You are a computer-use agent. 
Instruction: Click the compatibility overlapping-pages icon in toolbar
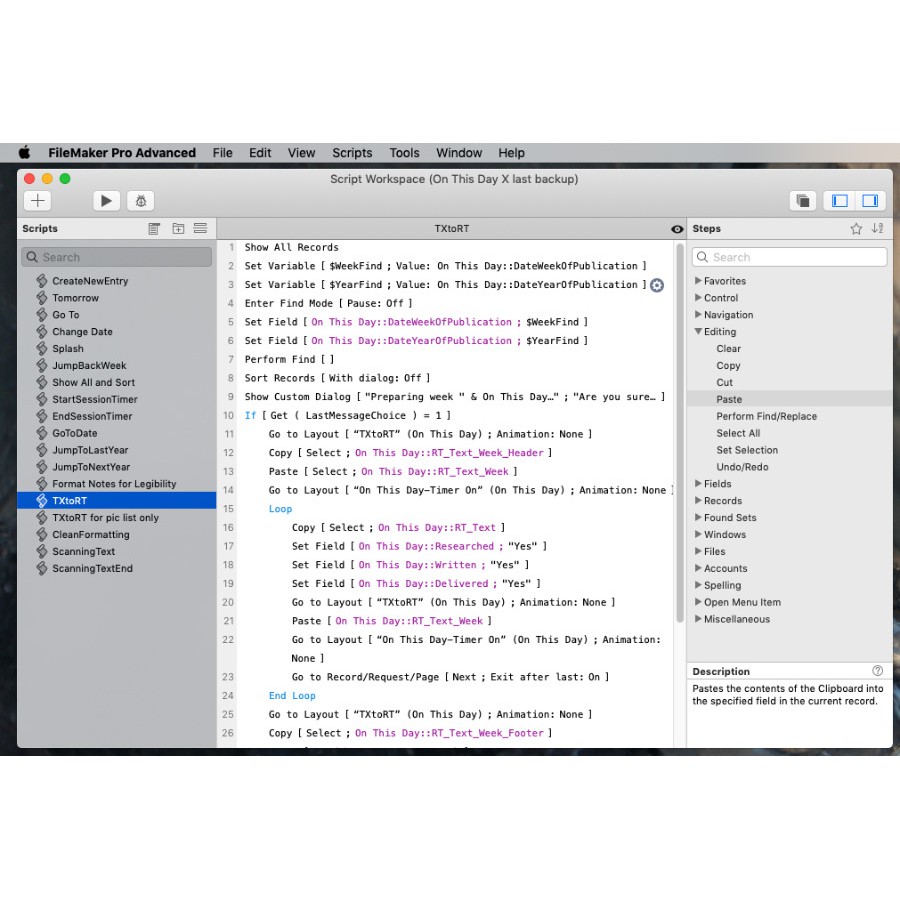803,201
